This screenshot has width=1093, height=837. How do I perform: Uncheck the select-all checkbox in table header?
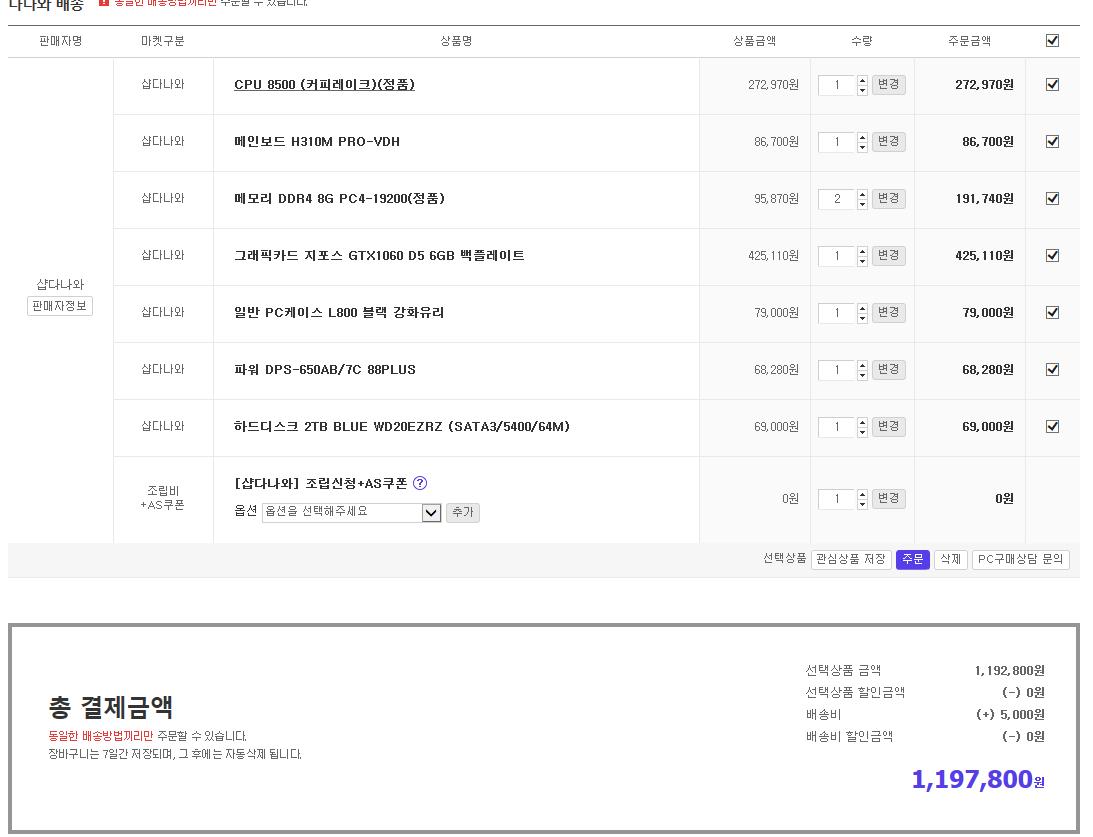click(x=1052, y=41)
